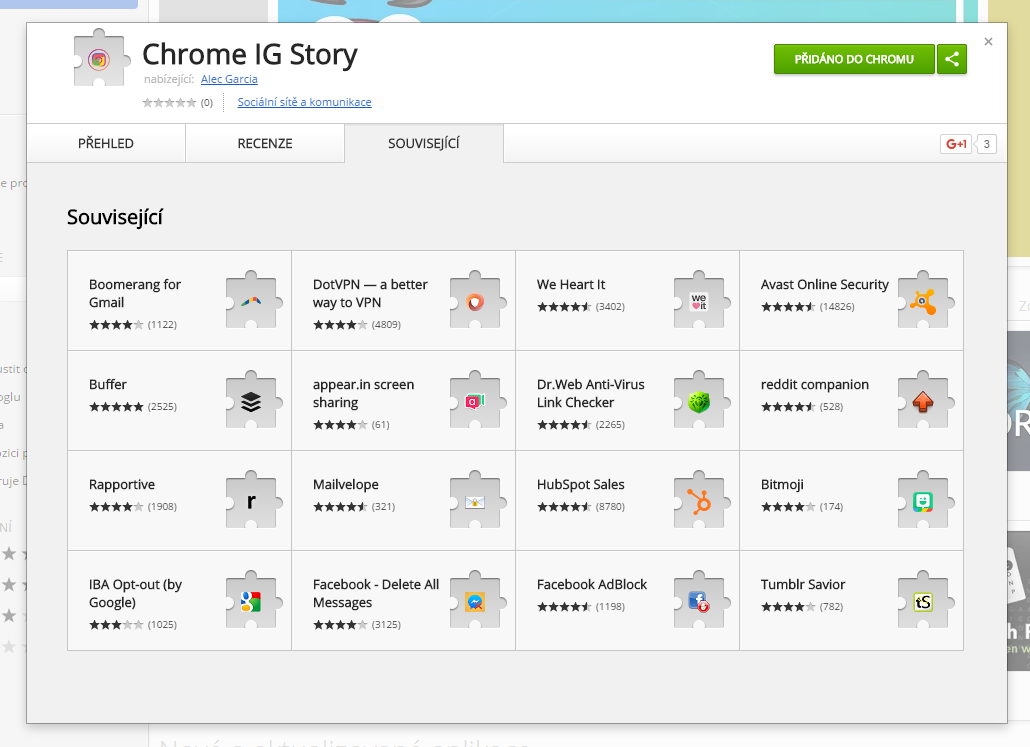Open the Mailvelope envelope icon
The image size is (1030, 747).
pos(478,499)
